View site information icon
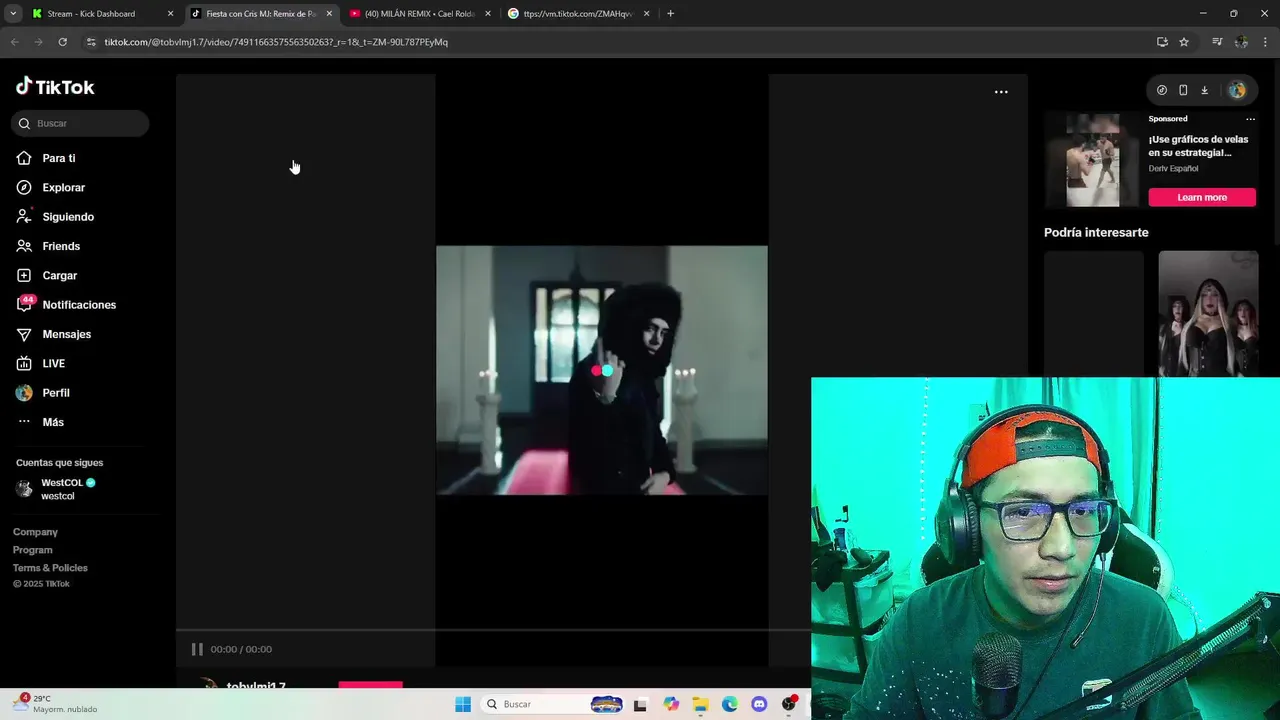This screenshot has height=720, width=1280. [x=91, y=42]
